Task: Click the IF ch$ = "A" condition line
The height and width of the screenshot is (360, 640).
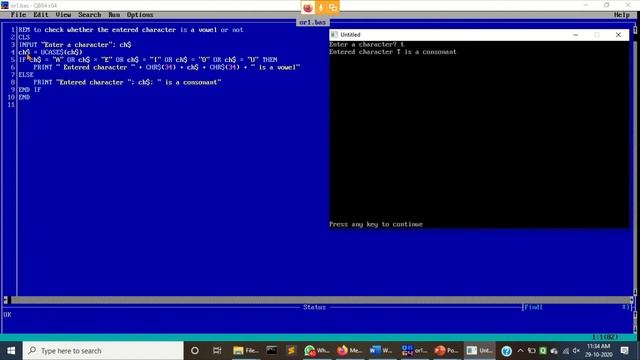Action: pyautogui.click(x=148, y=60)
